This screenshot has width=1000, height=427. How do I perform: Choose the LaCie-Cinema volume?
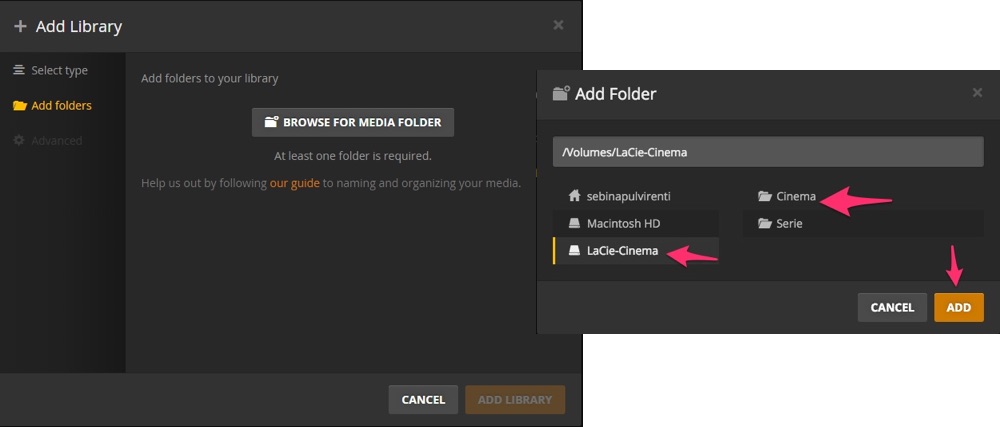click(x=622, y=251)
